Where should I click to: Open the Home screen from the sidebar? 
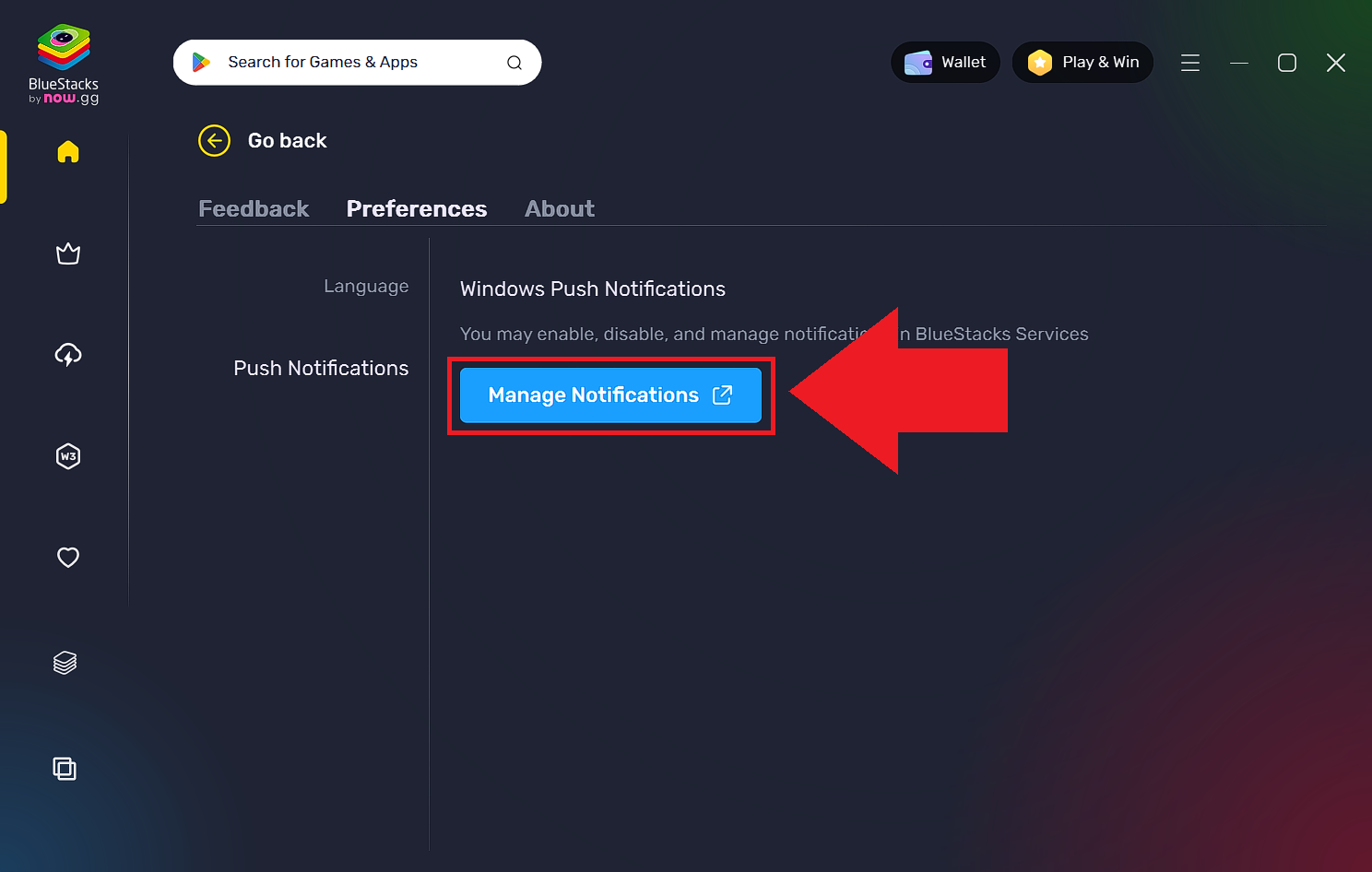[x=68, y=152]
